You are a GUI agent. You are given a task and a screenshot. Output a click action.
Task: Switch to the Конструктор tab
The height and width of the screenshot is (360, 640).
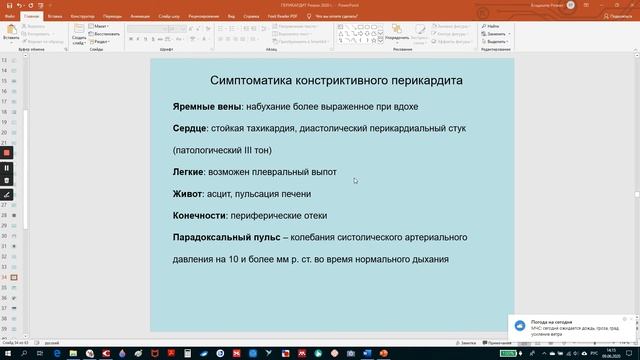pos(82,16)
